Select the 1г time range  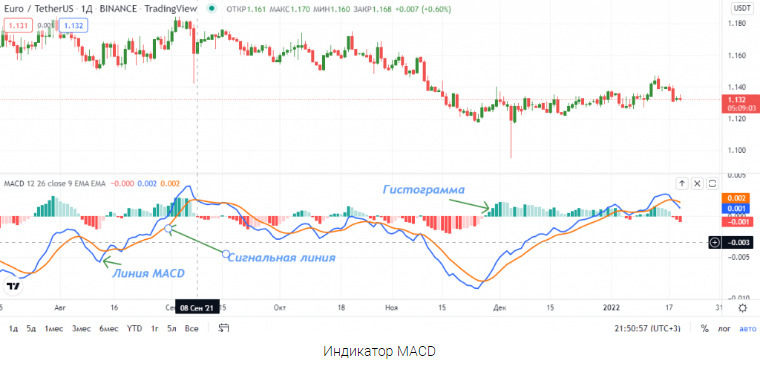pos(155,329)
